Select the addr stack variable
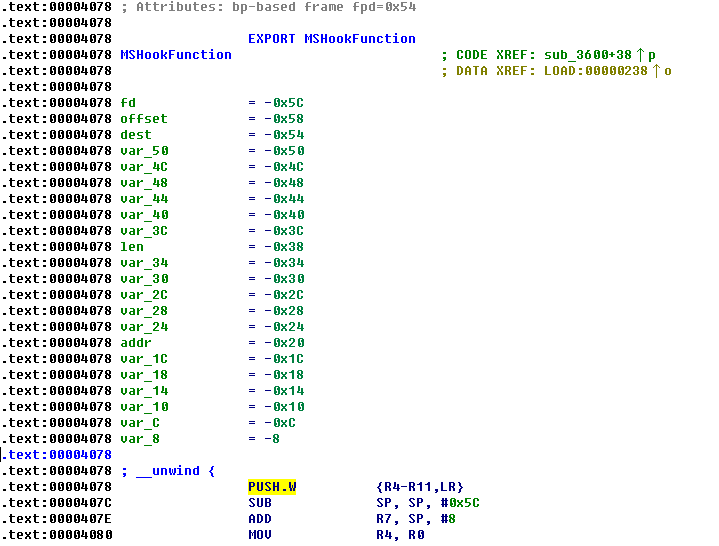Image resolution: width=719 pixels, height=546 pixels. click(x=136, y=343)
